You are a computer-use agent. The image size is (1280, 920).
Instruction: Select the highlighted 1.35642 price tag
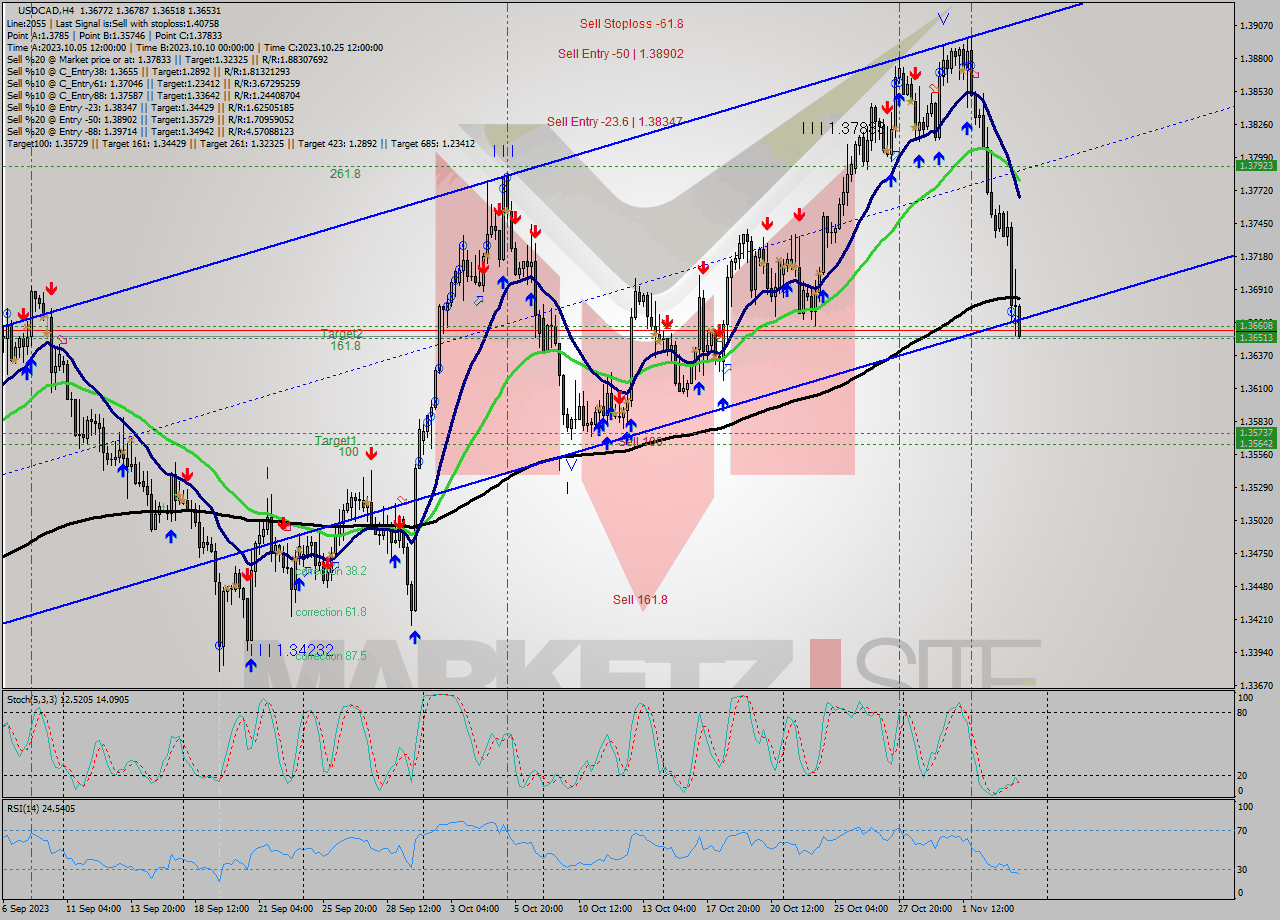pos(1255,444)
